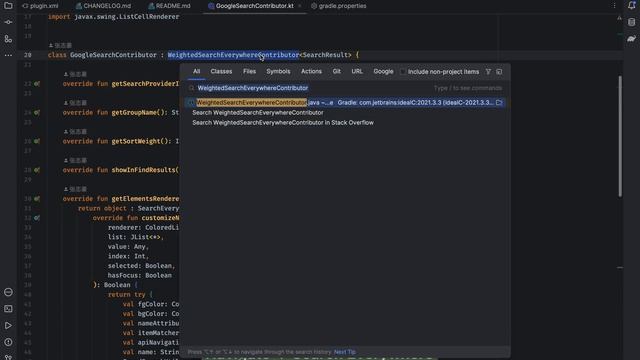Viewport: 640px width, 360px height.
Task: Switch to the Actions search tab
Action: (x=311, y=71)
